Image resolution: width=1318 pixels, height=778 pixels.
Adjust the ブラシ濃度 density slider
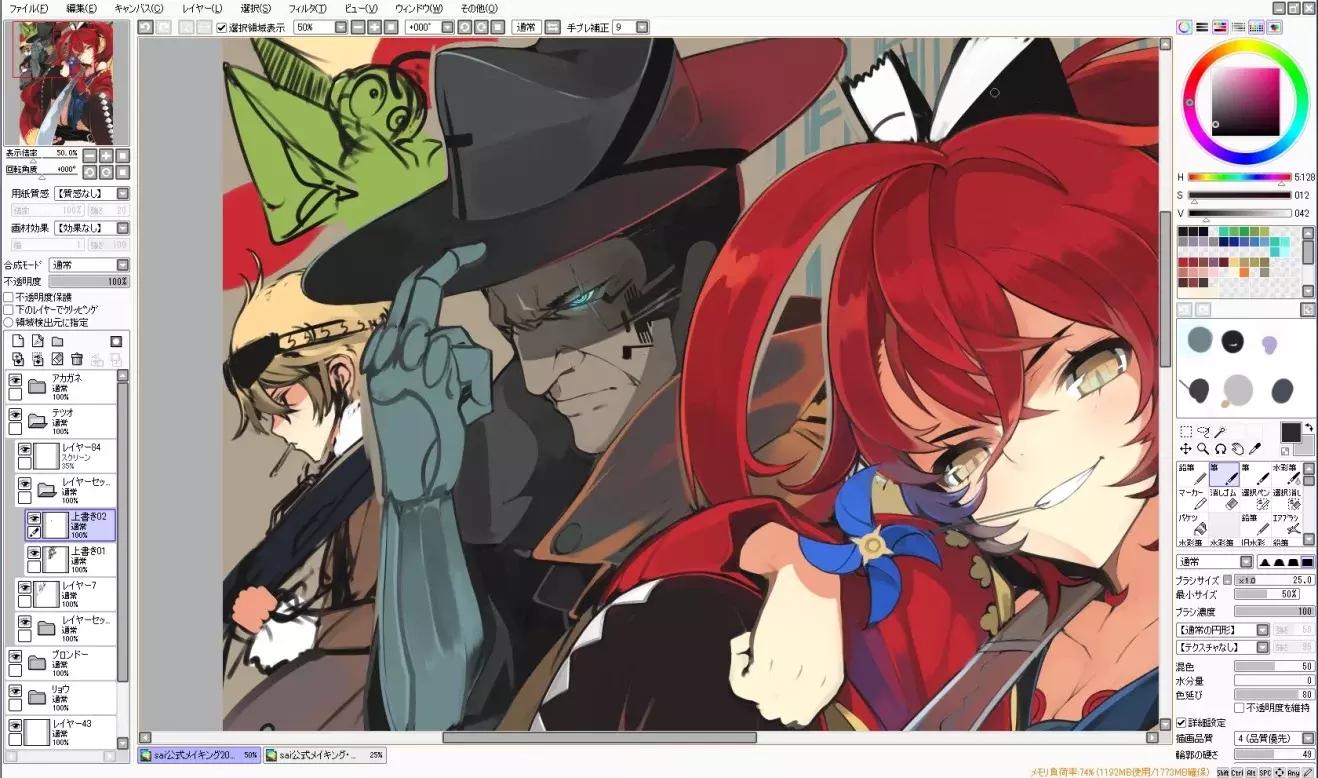tap(1274, 611)
